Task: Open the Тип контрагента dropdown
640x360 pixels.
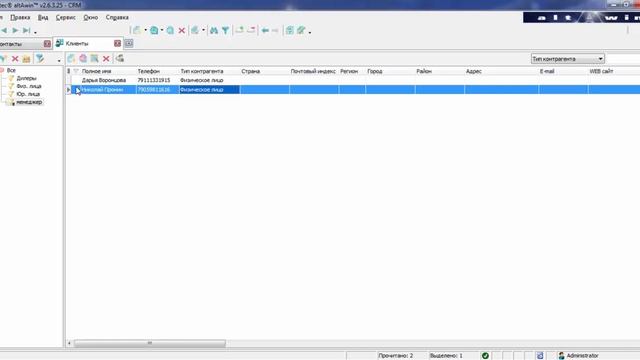Action: click(567, 59)
